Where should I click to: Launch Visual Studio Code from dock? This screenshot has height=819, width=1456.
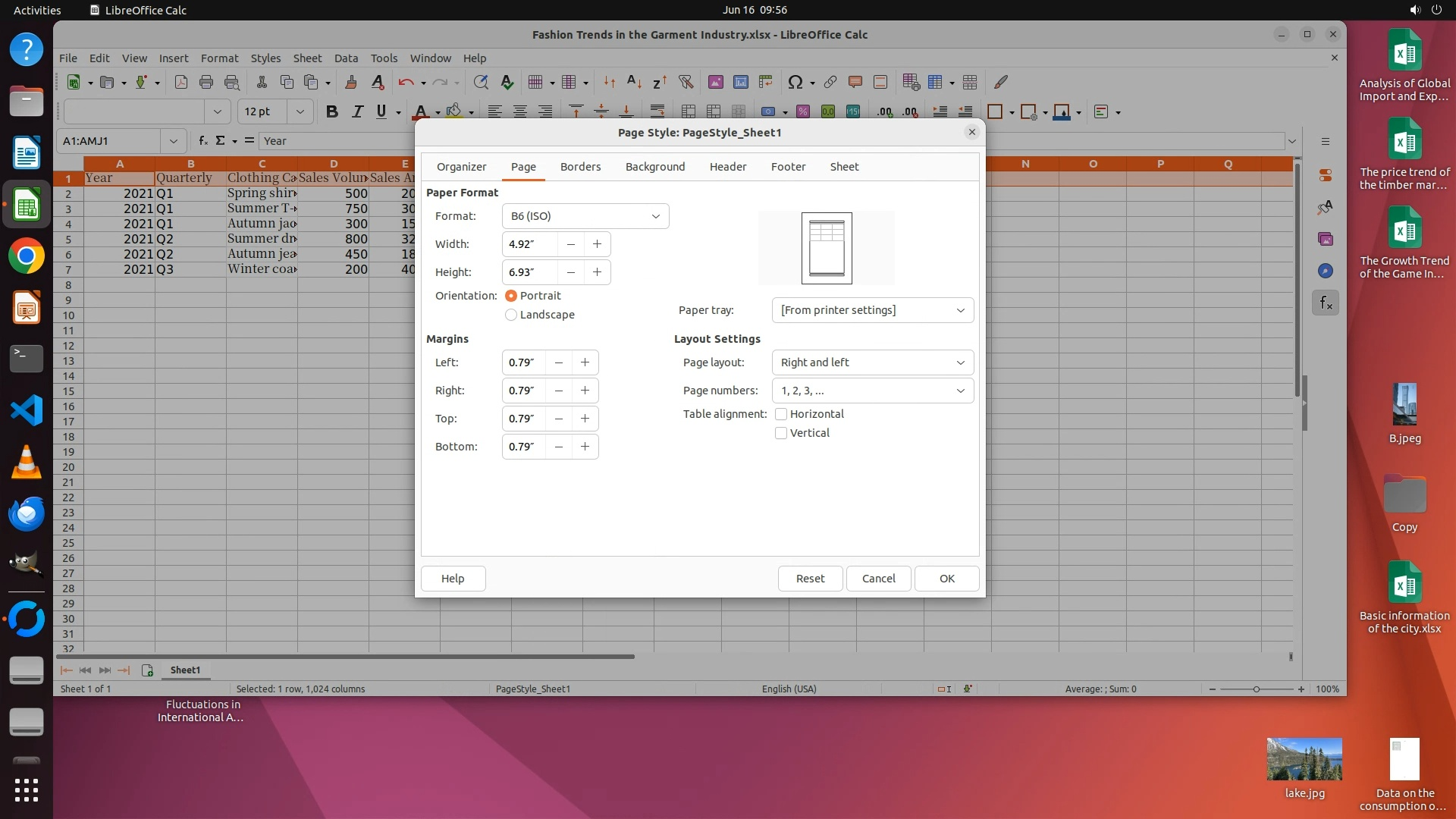27,410
